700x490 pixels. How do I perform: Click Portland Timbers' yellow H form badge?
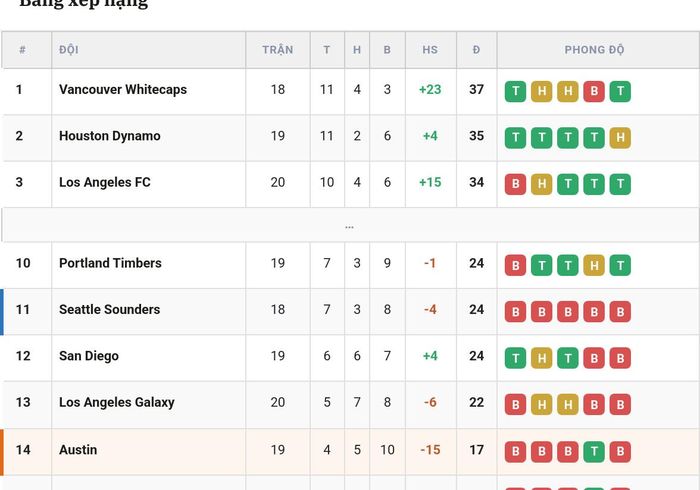pyautogui.click(x=594, y=265)
